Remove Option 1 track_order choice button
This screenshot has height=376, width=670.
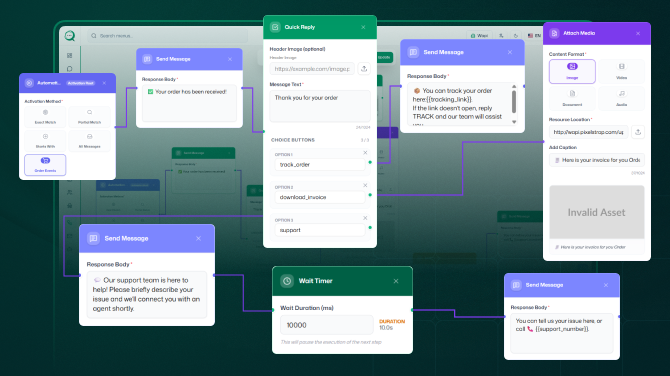point(365,153)
